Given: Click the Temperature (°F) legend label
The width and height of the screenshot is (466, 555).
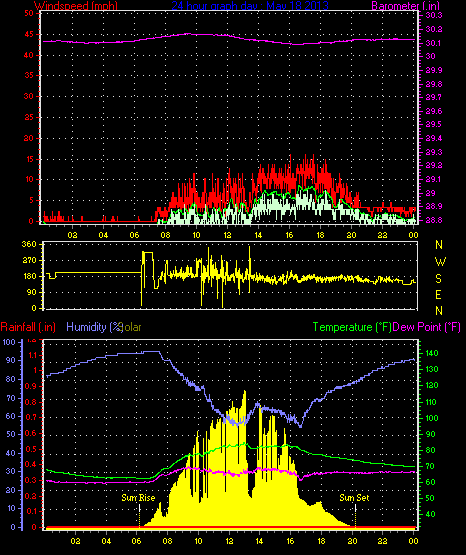Looking at the screenshot, I should 352,327.
